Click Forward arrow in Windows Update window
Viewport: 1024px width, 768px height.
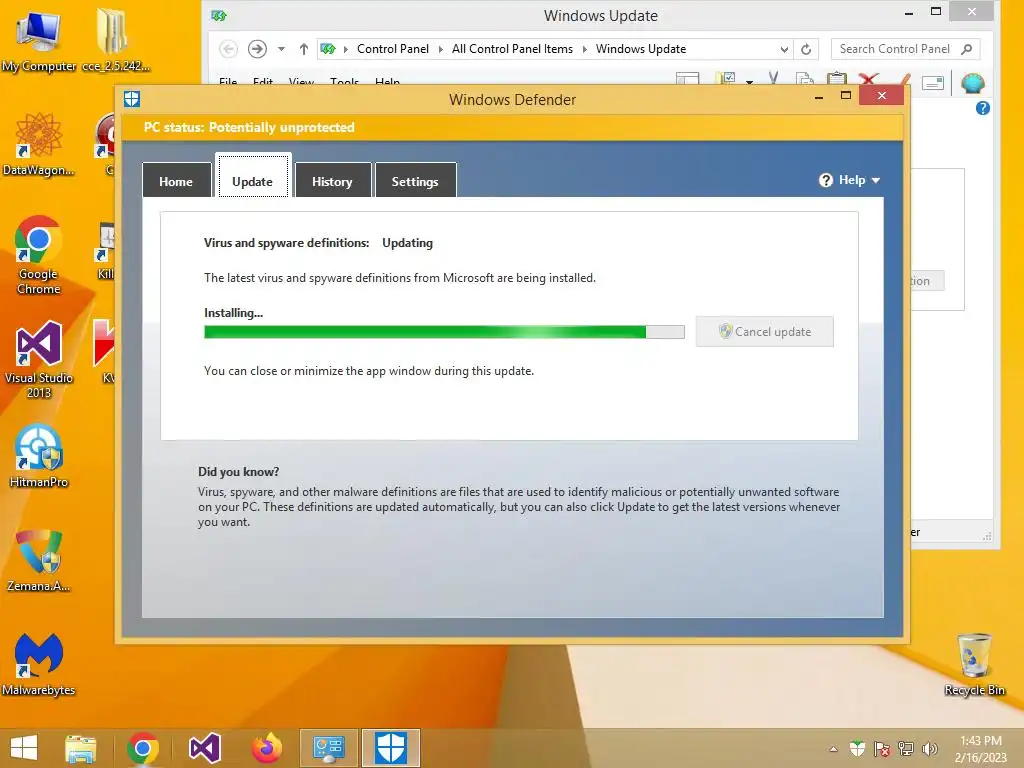(x=257, y=49)
